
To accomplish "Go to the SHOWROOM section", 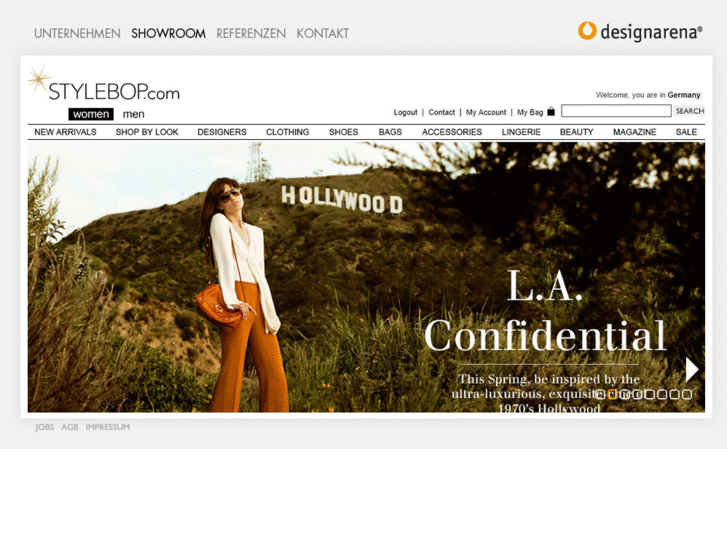I will pos(168,33).
